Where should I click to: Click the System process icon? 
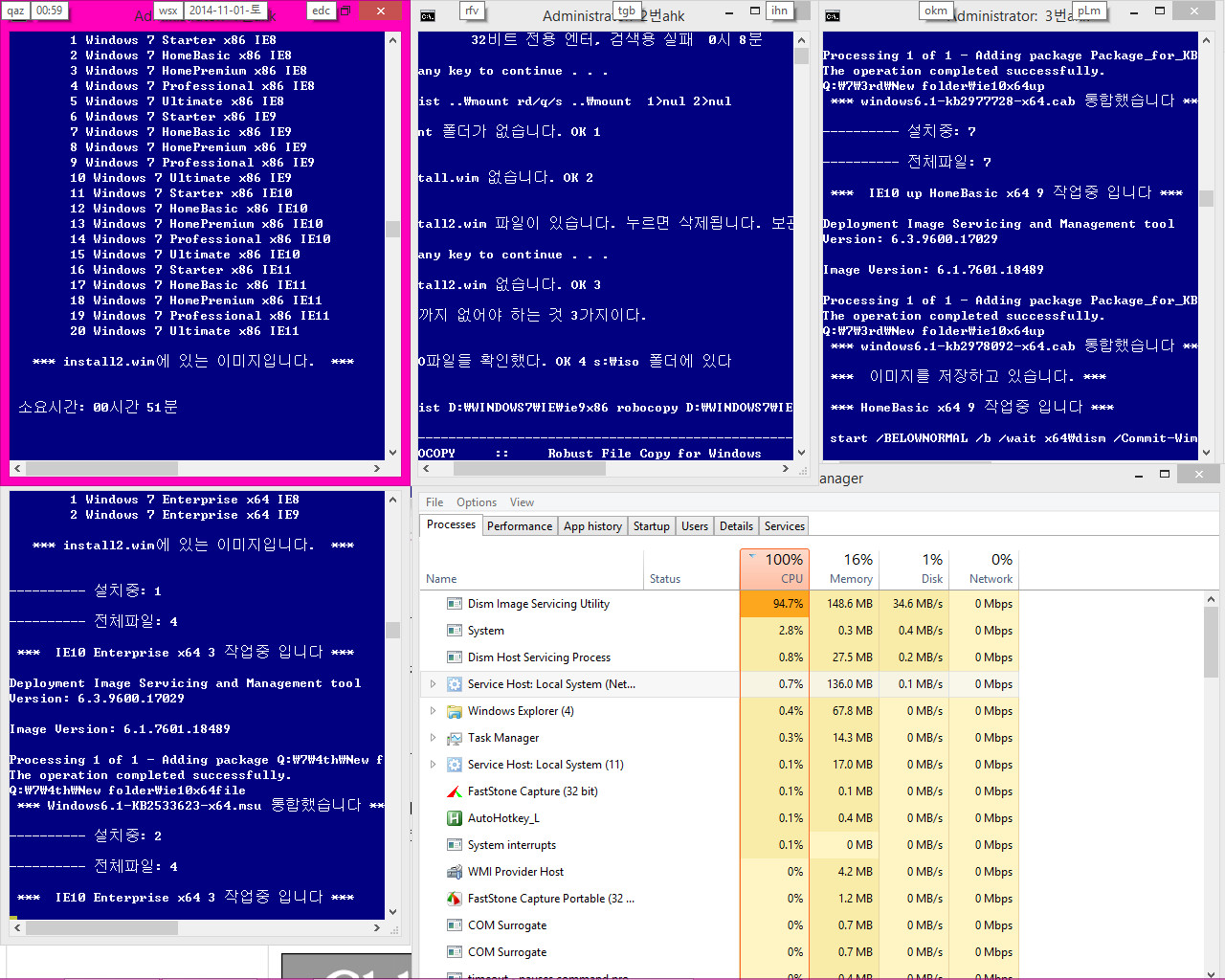pos(455,631)
